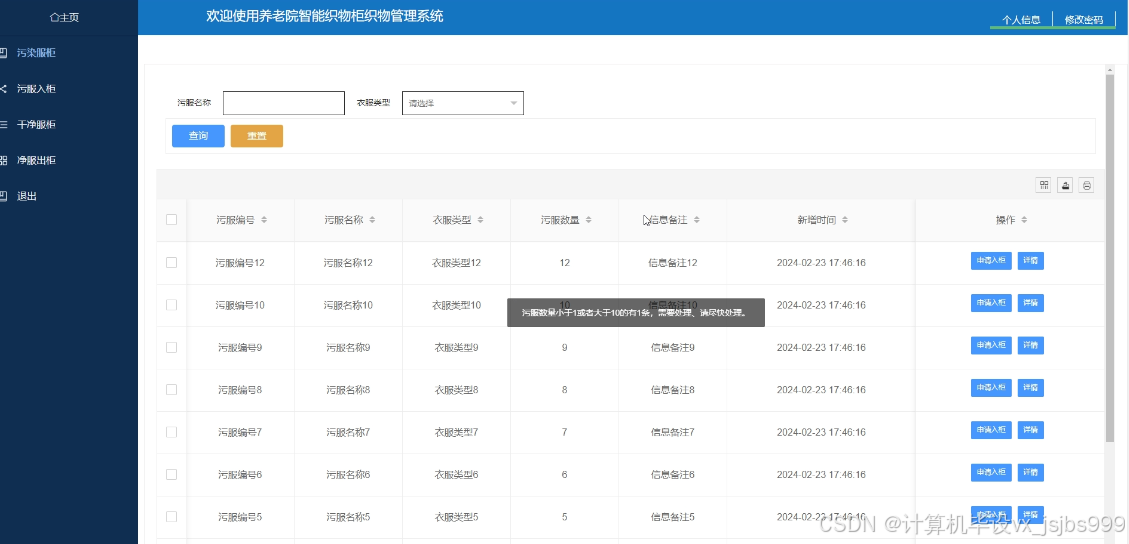
Task: Sort by 污服数量 column arrows
Action: 588,220
